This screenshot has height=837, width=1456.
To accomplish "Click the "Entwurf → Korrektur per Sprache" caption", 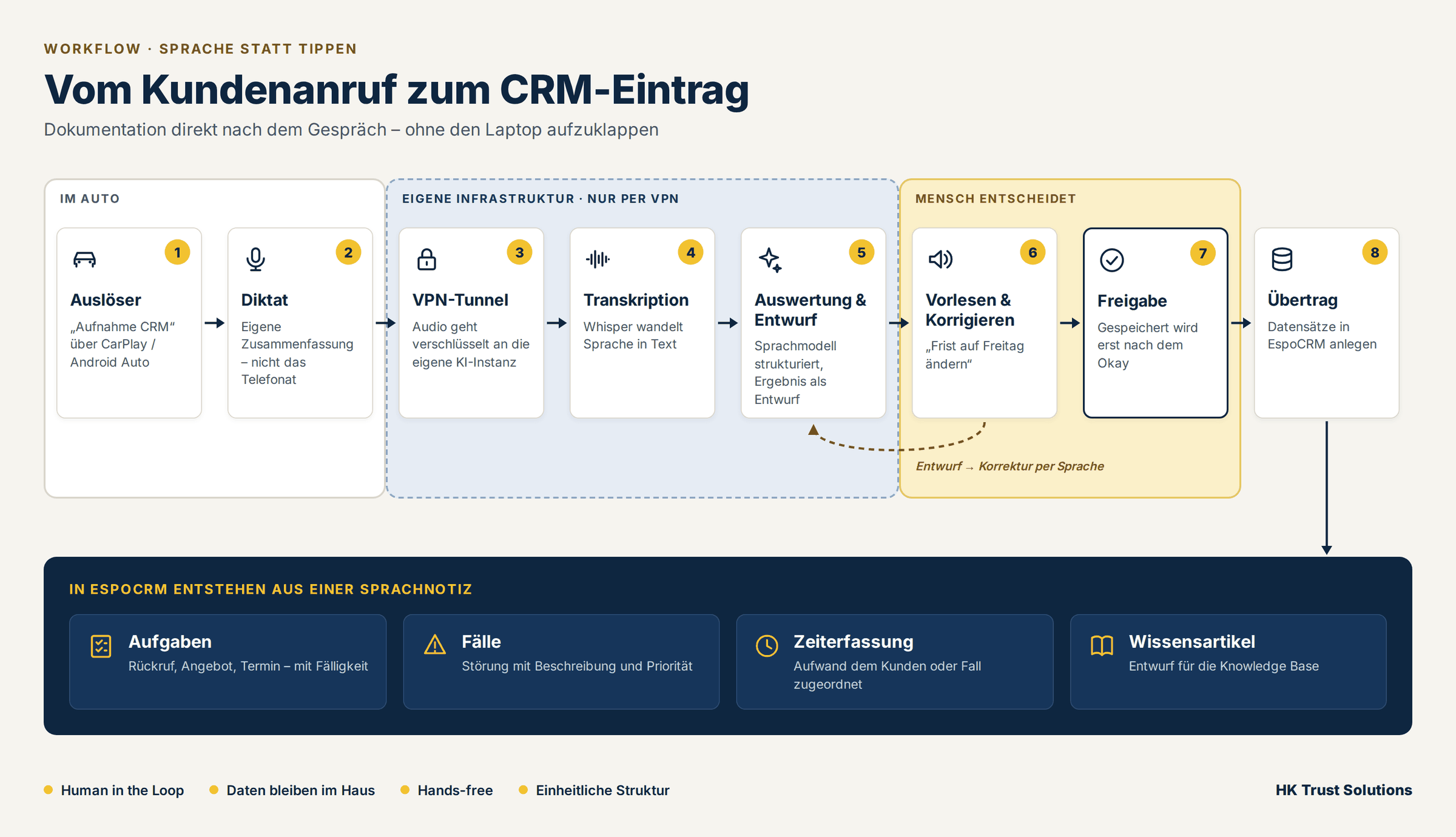I will point(1009,466).
